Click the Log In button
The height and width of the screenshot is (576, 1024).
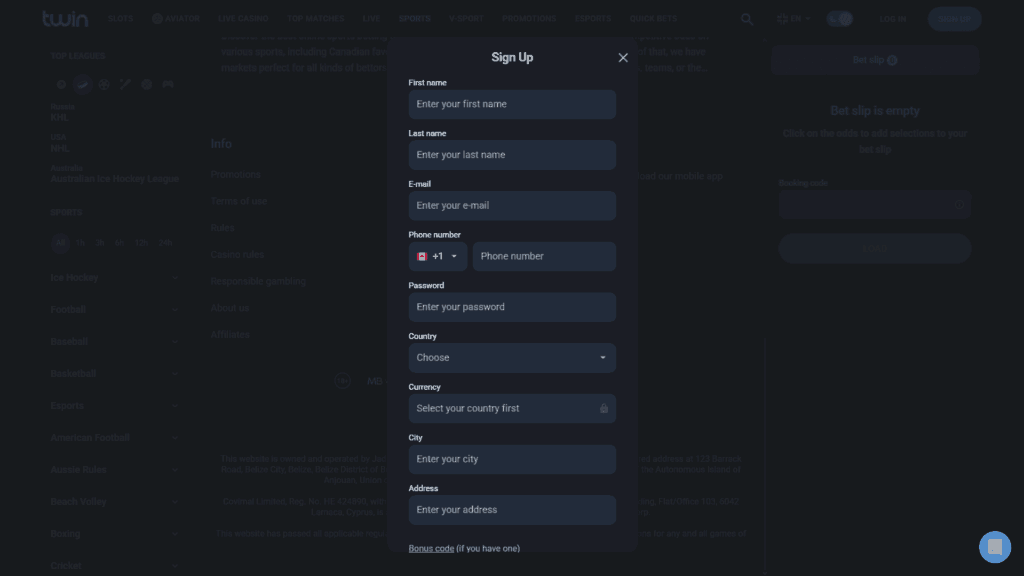(892, 17)
